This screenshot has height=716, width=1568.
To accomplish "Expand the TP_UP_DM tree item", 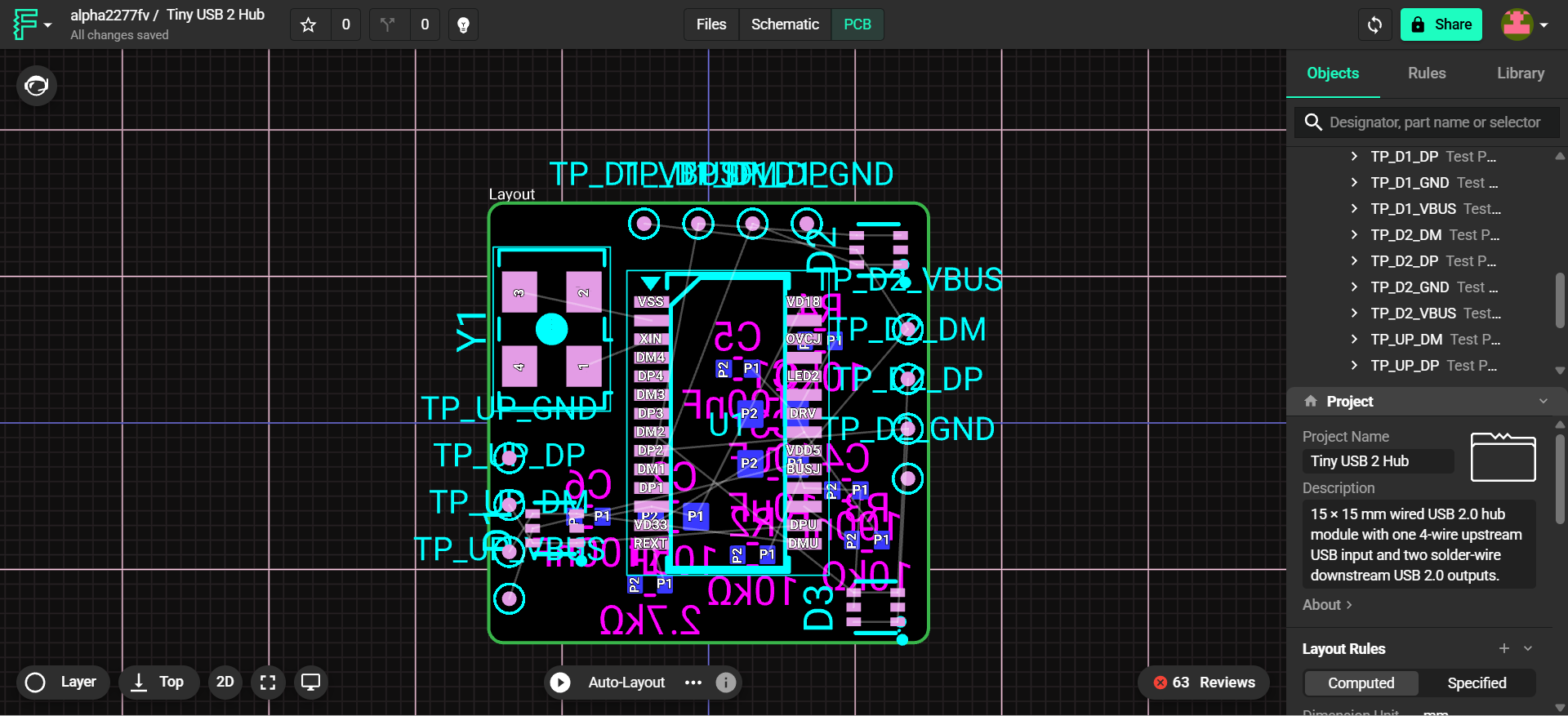I will [1354, 339].
